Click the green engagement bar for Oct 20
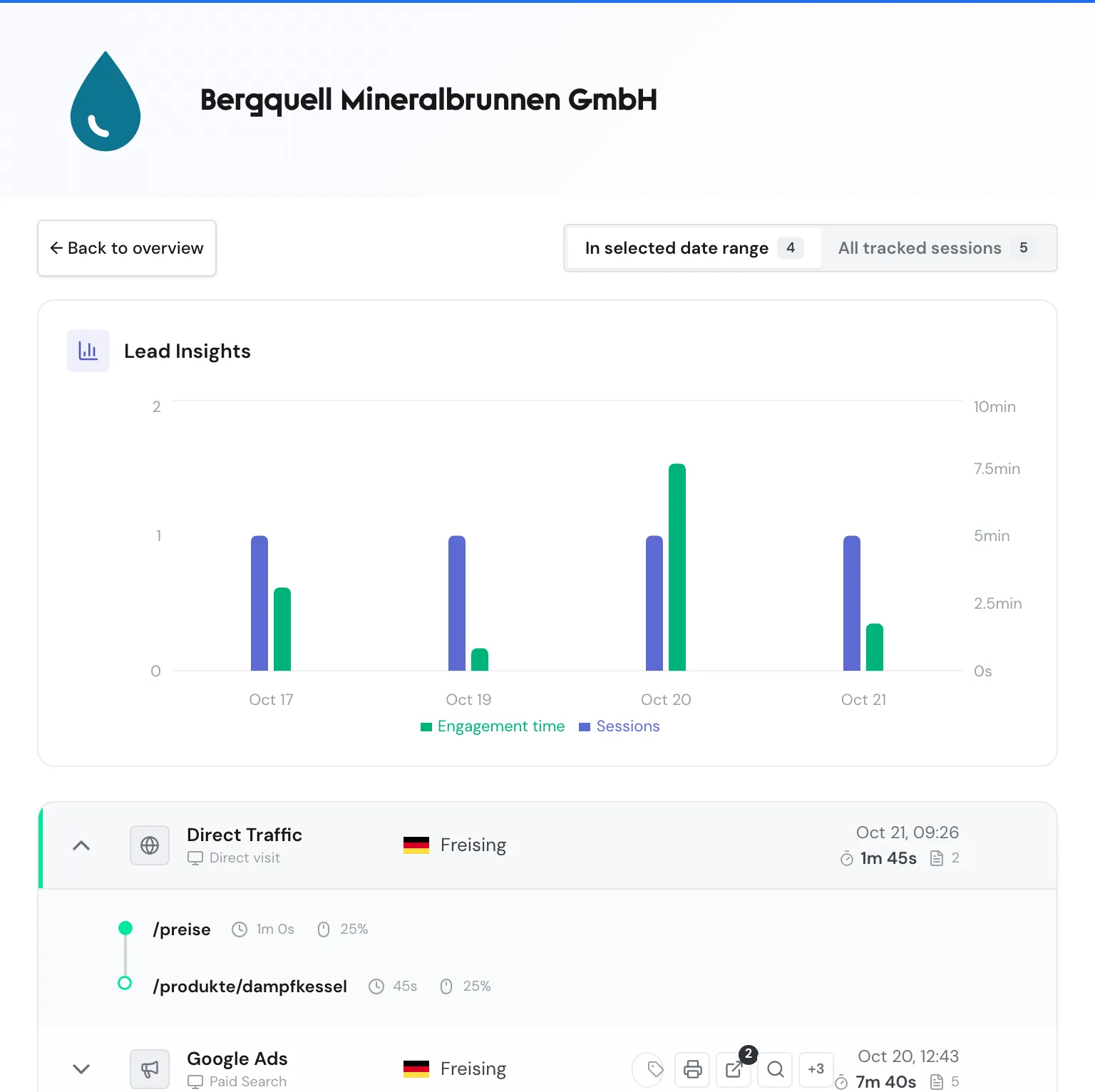 (x=677, y=567)
